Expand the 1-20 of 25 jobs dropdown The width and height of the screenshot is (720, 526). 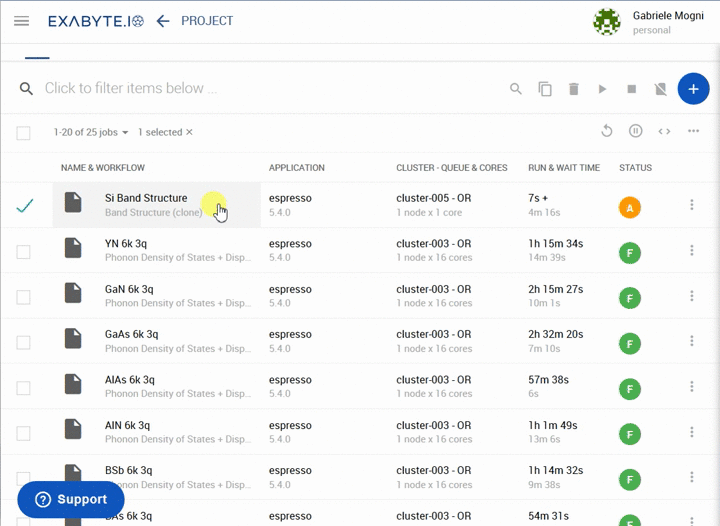92,132
